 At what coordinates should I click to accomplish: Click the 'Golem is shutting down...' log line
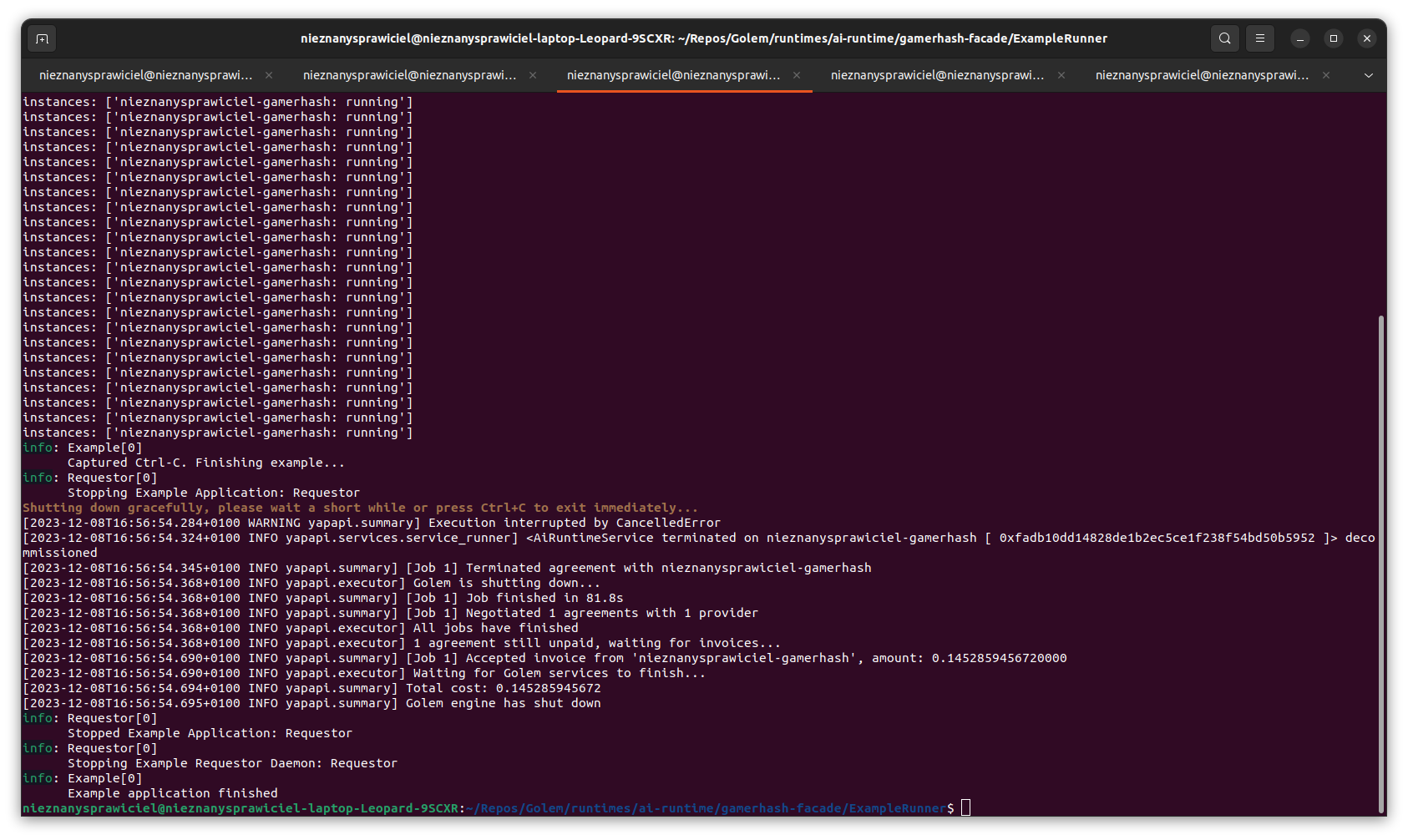coord(311,583)
